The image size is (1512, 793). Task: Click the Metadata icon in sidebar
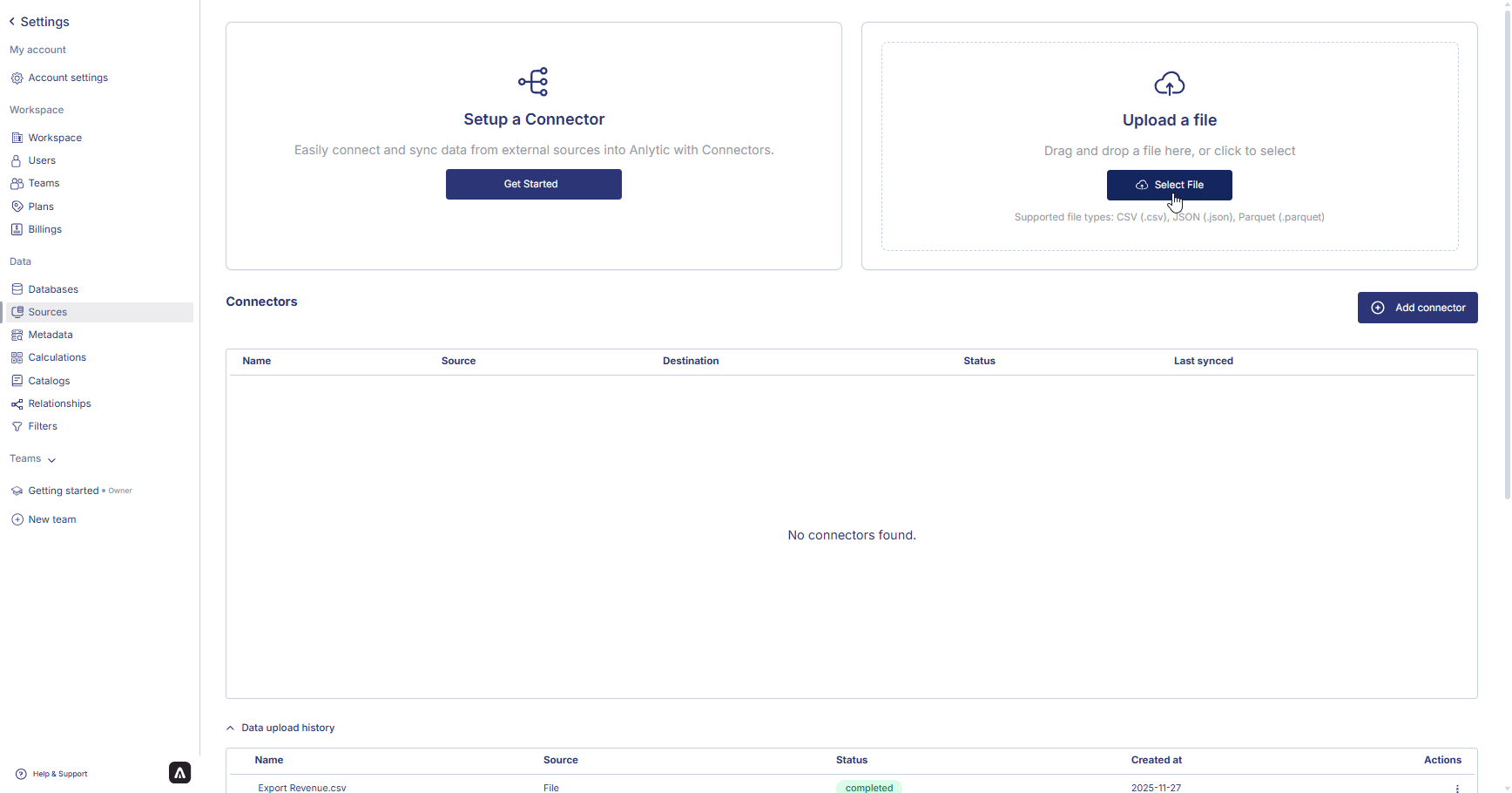pos(17,335)
